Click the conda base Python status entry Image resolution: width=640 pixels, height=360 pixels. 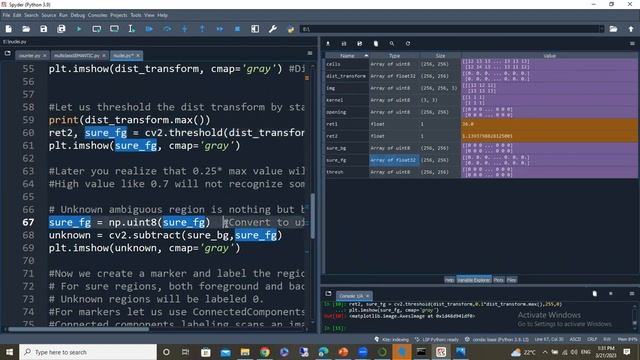click(497, 340)
